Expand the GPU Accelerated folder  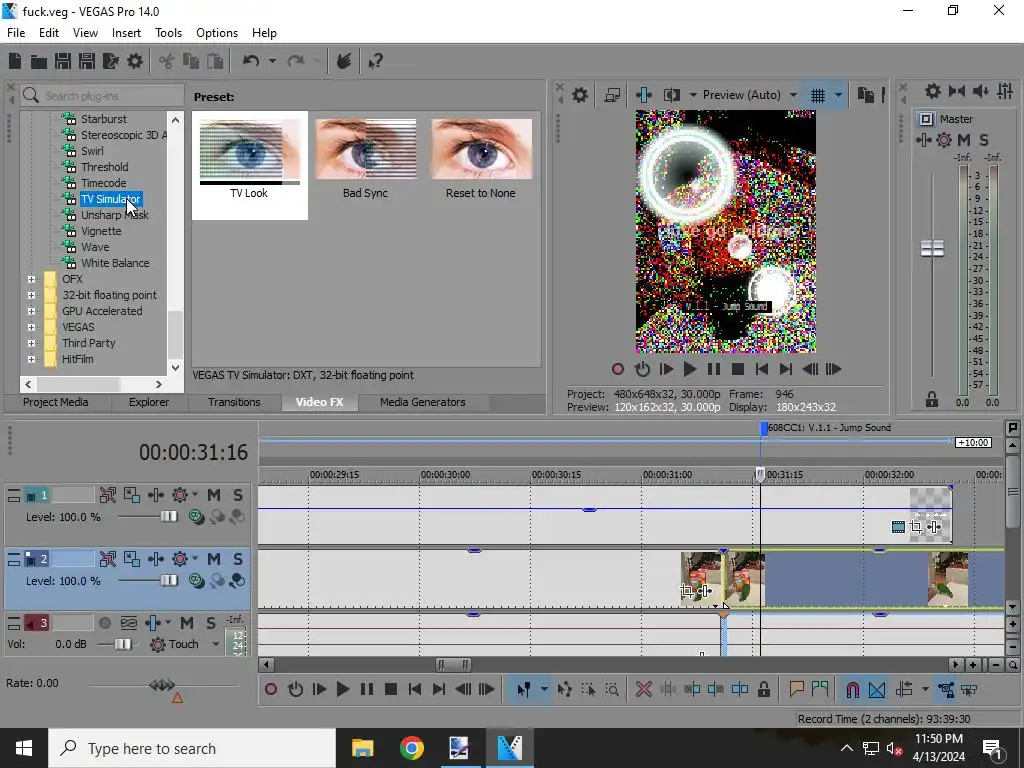click(31, 311)
